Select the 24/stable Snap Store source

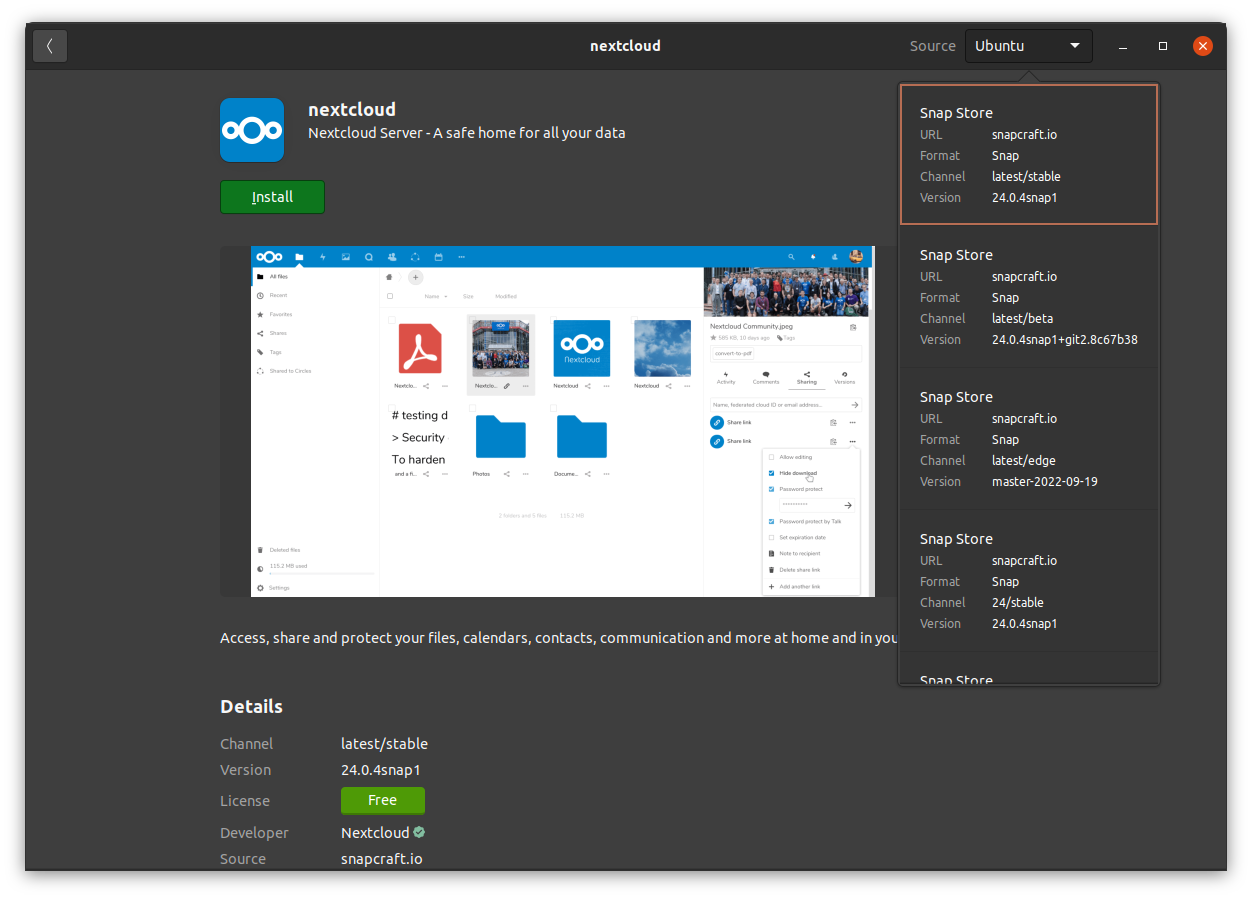[x=1029, y=580]
